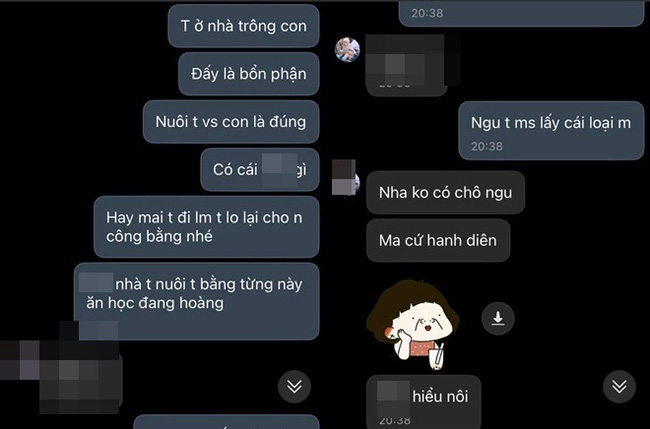The height and width of the screenshot is (429, 650).
Task: Select the 'Nuôi t vs con là đúng' bubble
Action: coord(231,122)
